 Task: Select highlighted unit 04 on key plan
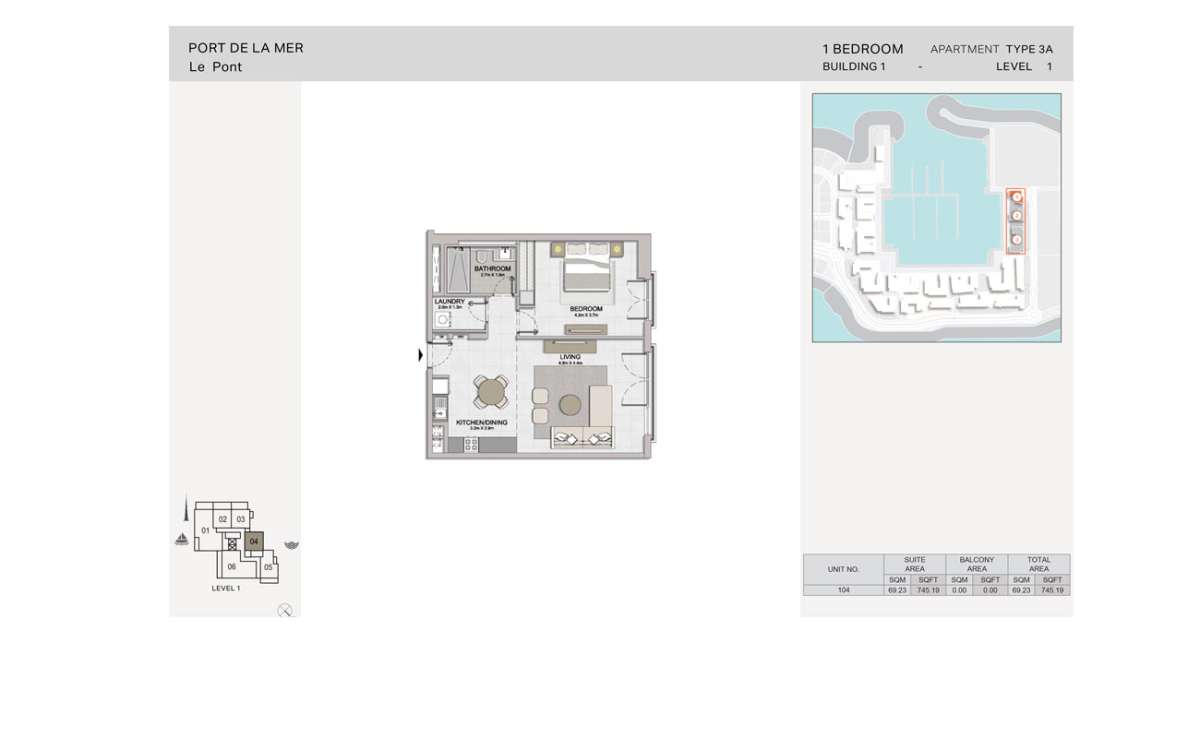point(254,541)
